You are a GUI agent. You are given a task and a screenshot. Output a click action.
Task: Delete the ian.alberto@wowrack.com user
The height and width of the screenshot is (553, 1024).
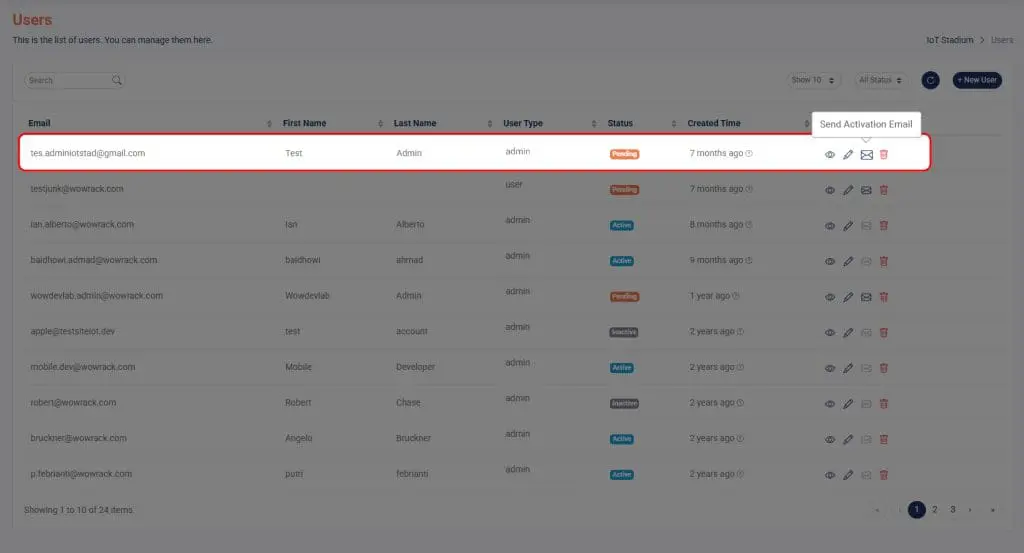(884, 226)
